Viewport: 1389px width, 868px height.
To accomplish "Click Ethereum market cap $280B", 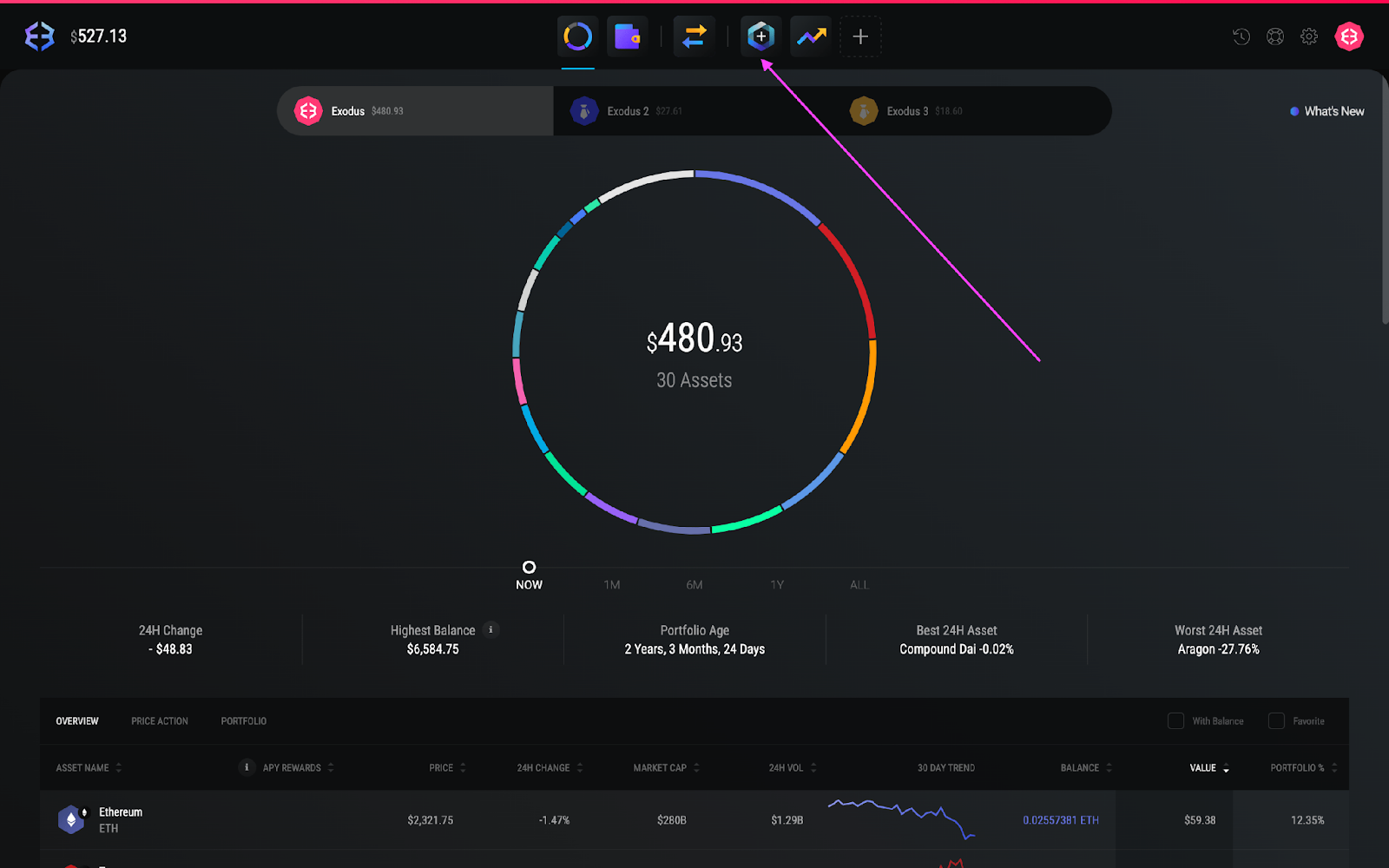I will pyautogui.click(x=672, y=820).
